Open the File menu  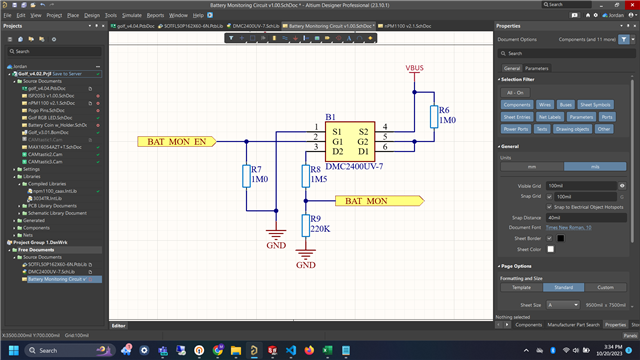7,15
